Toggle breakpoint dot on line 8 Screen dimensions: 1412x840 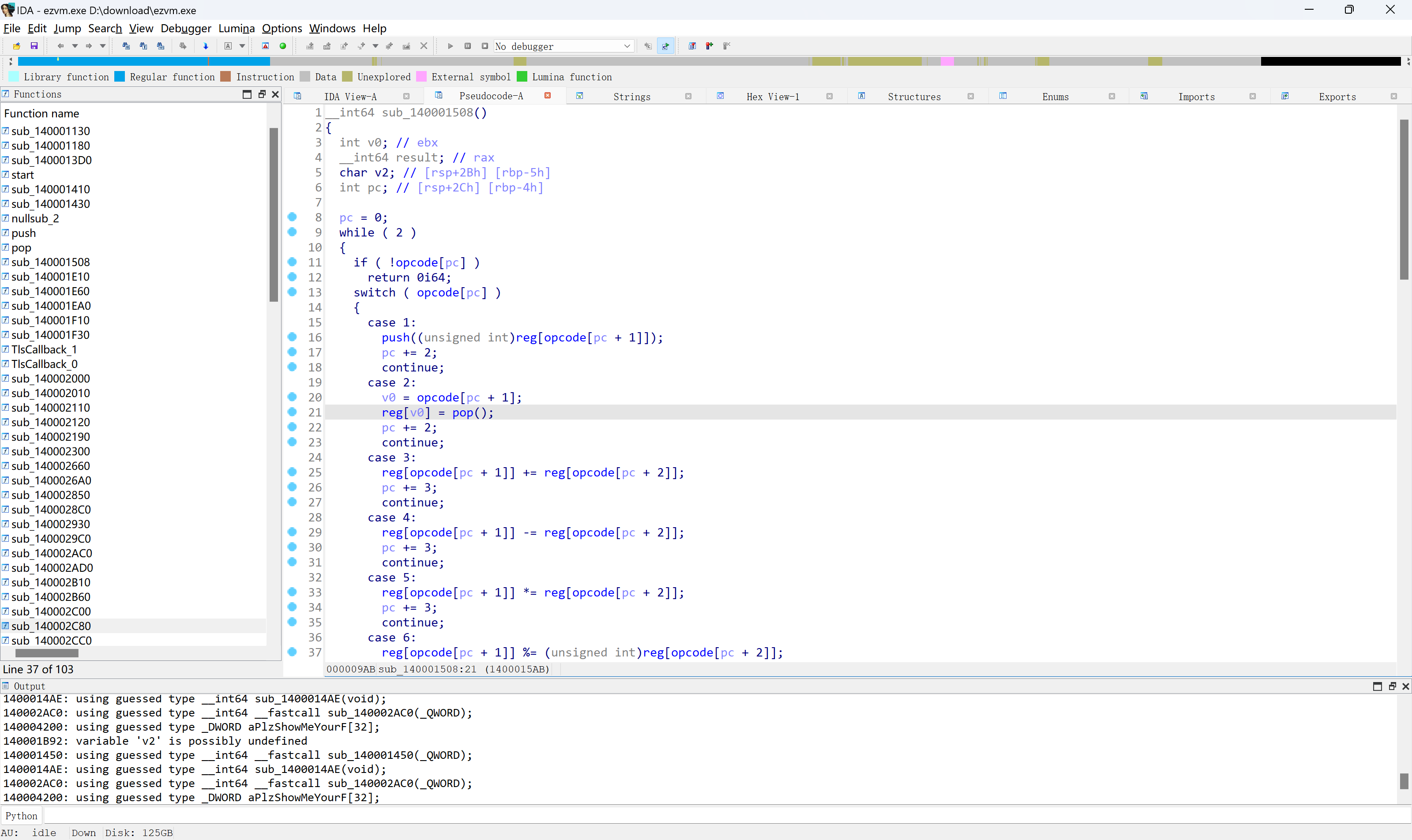292,217
